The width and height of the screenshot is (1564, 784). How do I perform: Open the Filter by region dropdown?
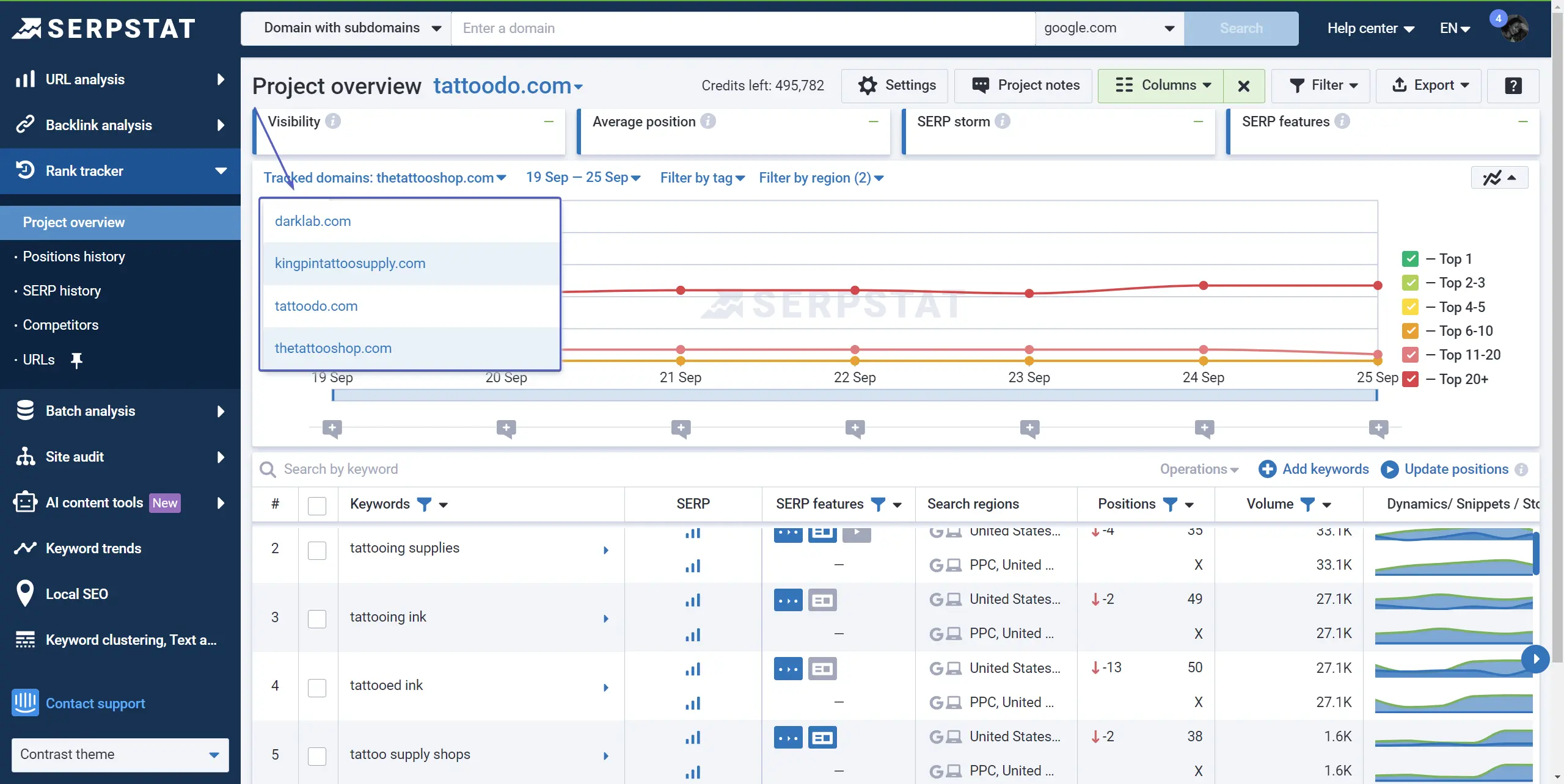tap(820, 178)
